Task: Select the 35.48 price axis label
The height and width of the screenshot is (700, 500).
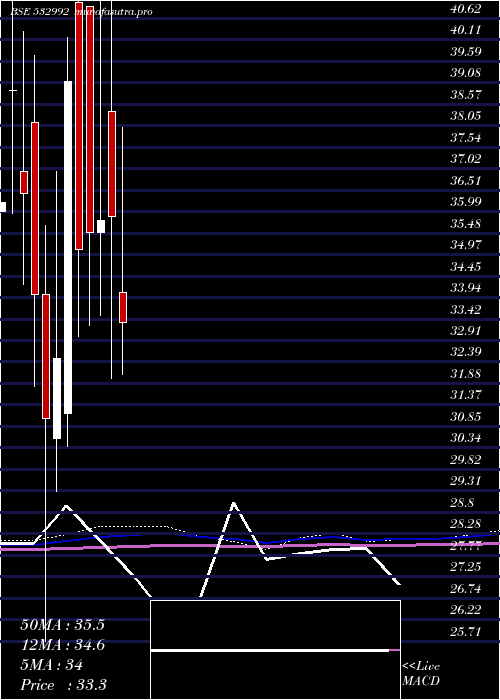Action: point(466,223)
